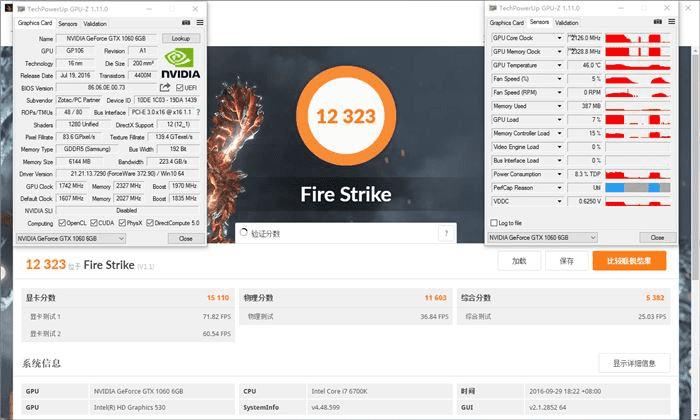Viewport: 700px width, 420px height.
Task: Click the GPU Temperature history graph
Action: tap(638, 65)
